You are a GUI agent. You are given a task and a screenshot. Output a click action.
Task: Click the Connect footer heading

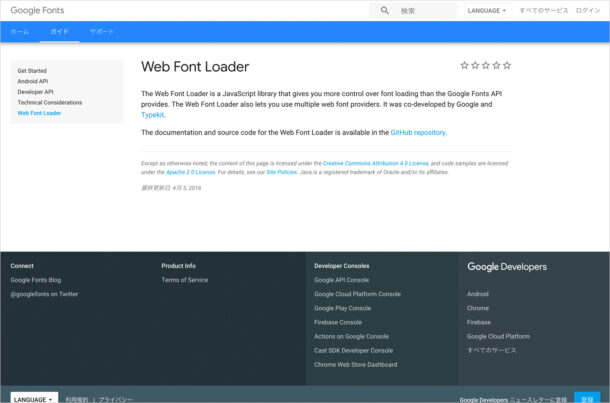(22, 266)
